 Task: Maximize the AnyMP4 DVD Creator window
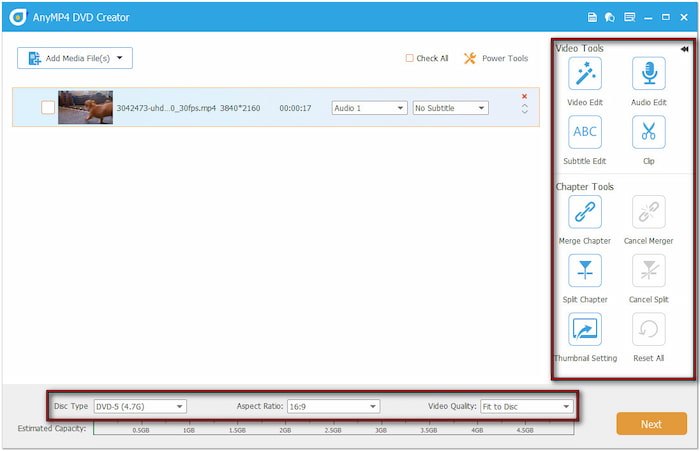click(x=666, y=17)
